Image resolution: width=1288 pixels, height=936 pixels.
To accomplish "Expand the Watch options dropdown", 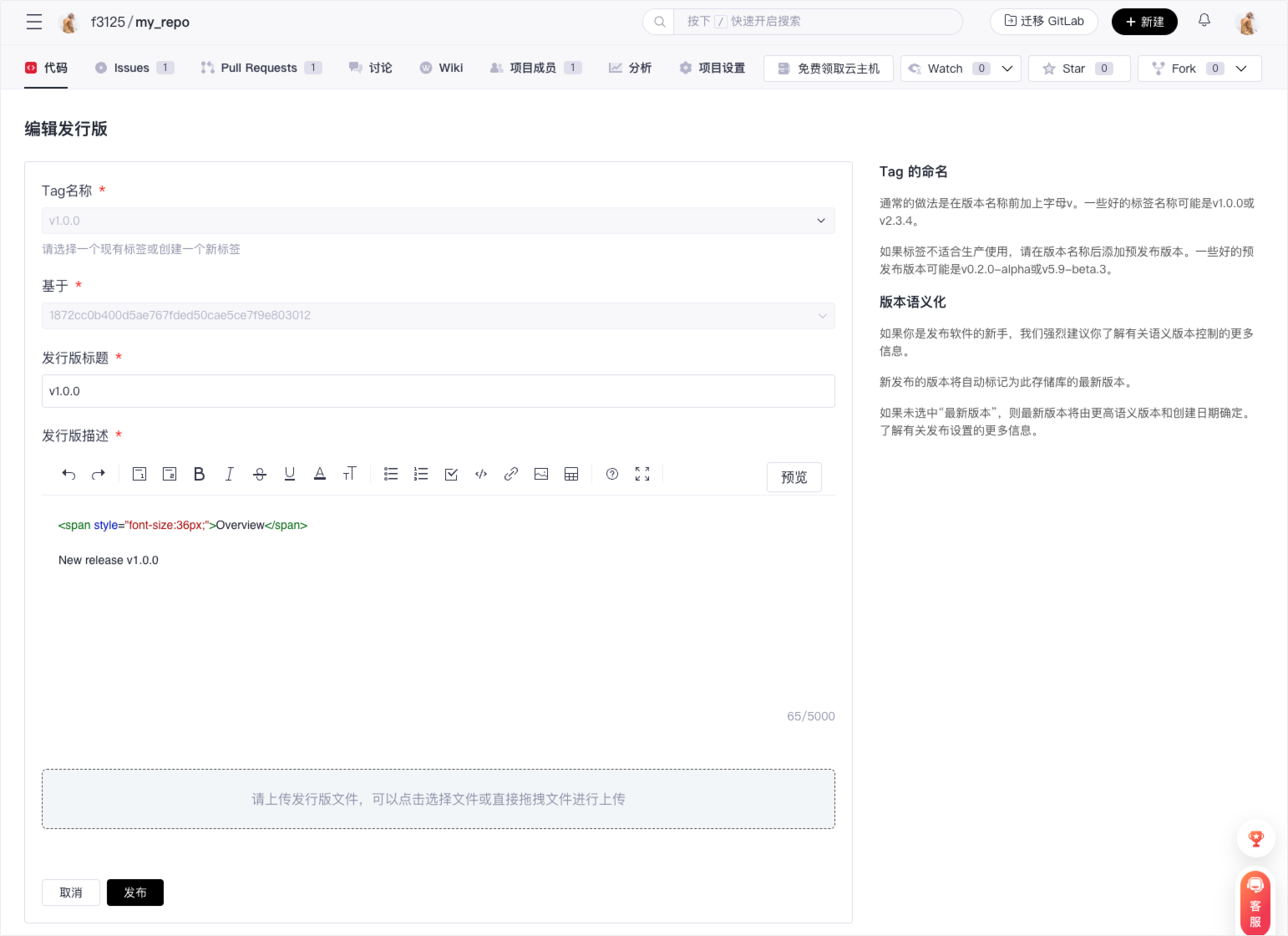I will click(1007, 69).
